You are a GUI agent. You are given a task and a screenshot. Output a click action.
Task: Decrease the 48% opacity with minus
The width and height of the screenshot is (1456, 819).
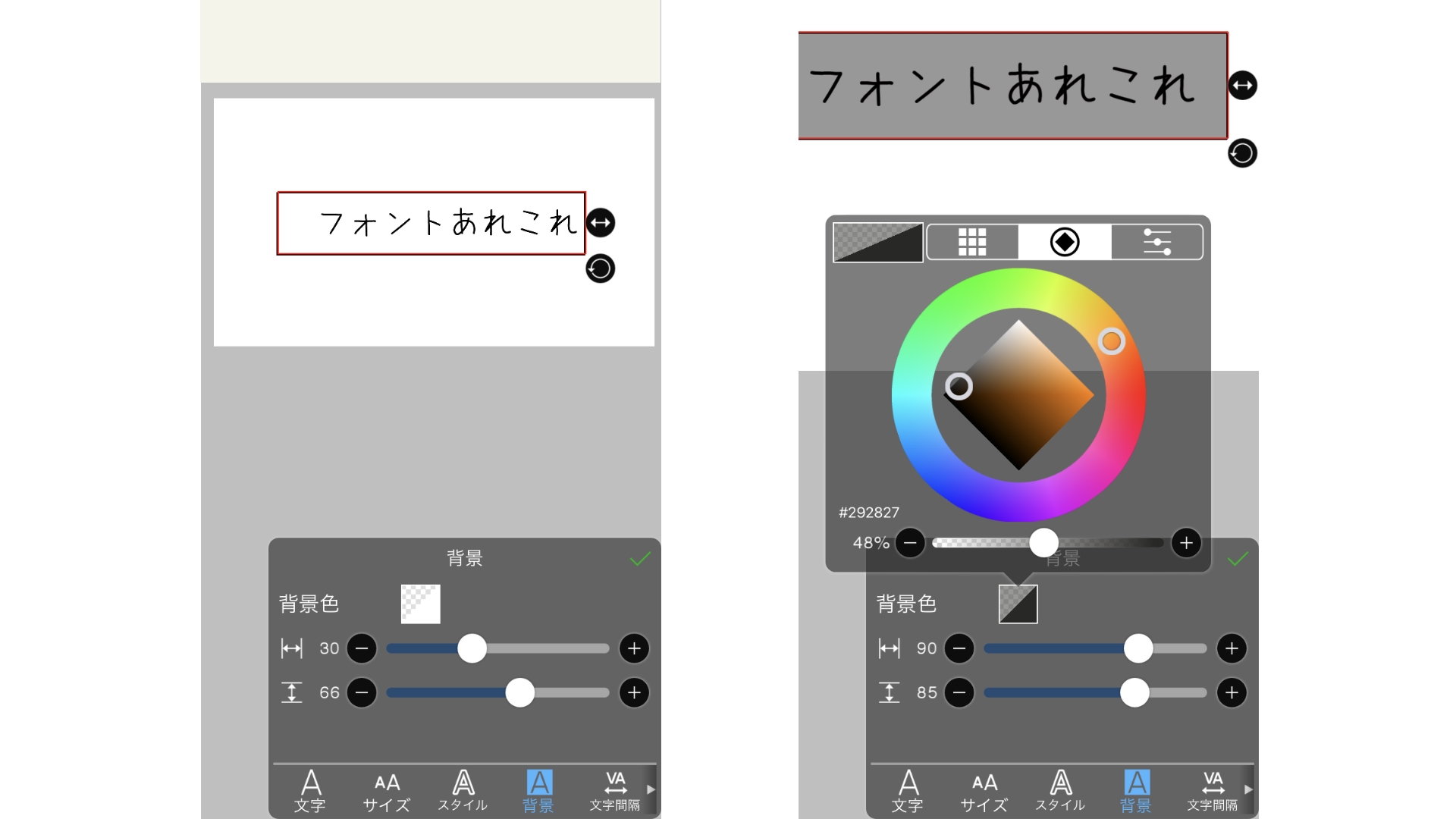[x=909, y=543]
